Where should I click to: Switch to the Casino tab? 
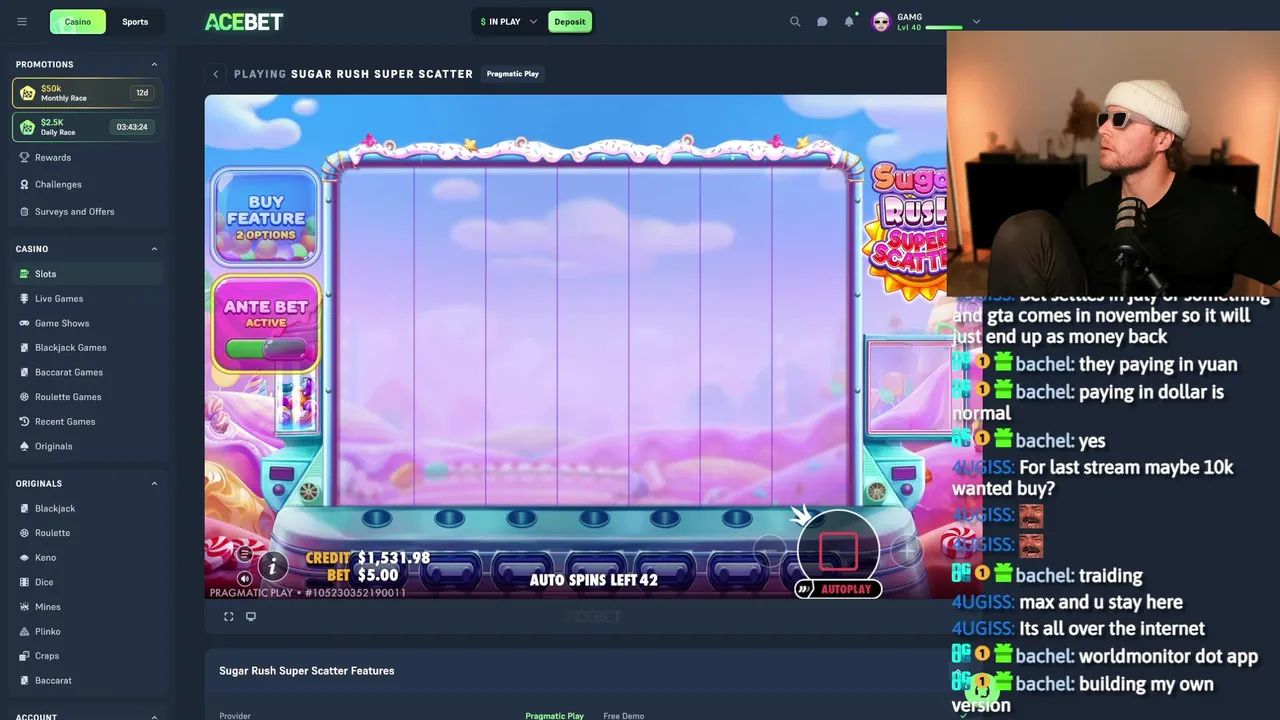pyautogui.click(x=78, y=21)
